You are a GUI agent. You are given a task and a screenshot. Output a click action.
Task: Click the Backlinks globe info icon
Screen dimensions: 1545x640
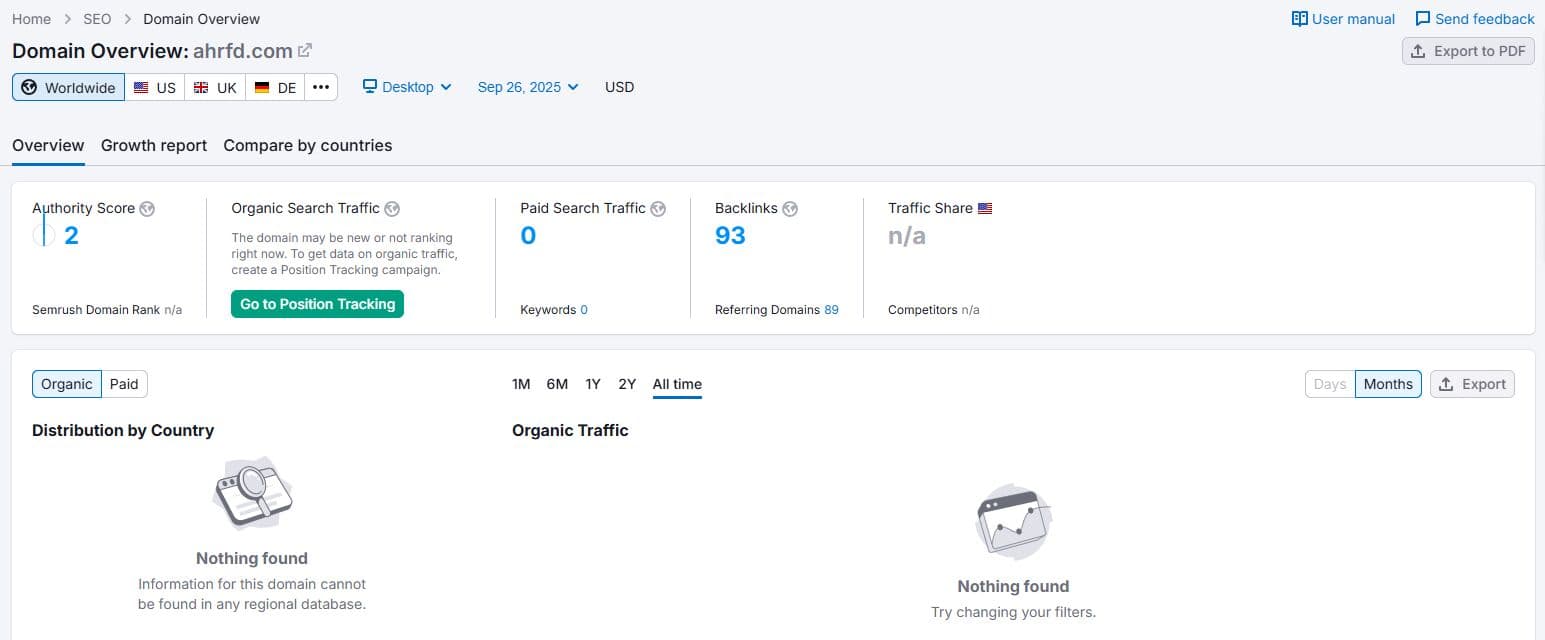click(790, 209)
